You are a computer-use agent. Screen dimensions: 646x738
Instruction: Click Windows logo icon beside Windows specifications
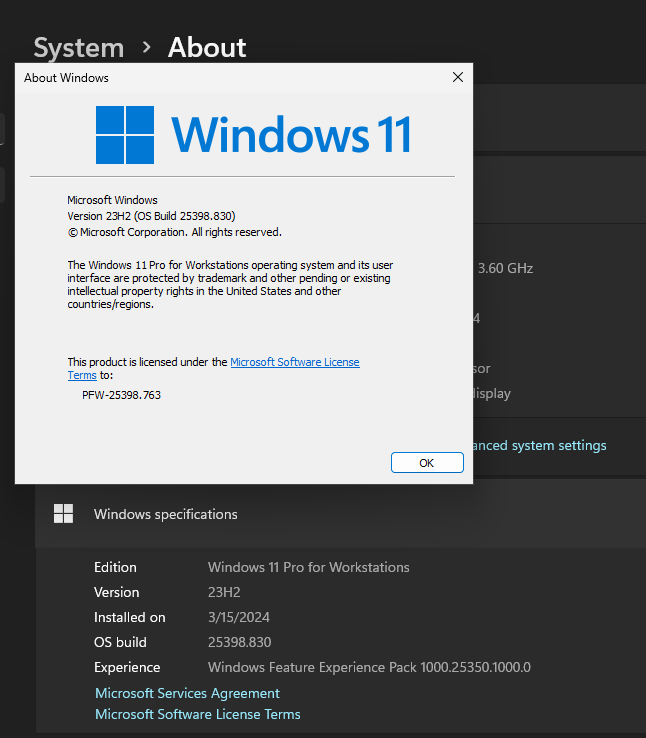63,513
